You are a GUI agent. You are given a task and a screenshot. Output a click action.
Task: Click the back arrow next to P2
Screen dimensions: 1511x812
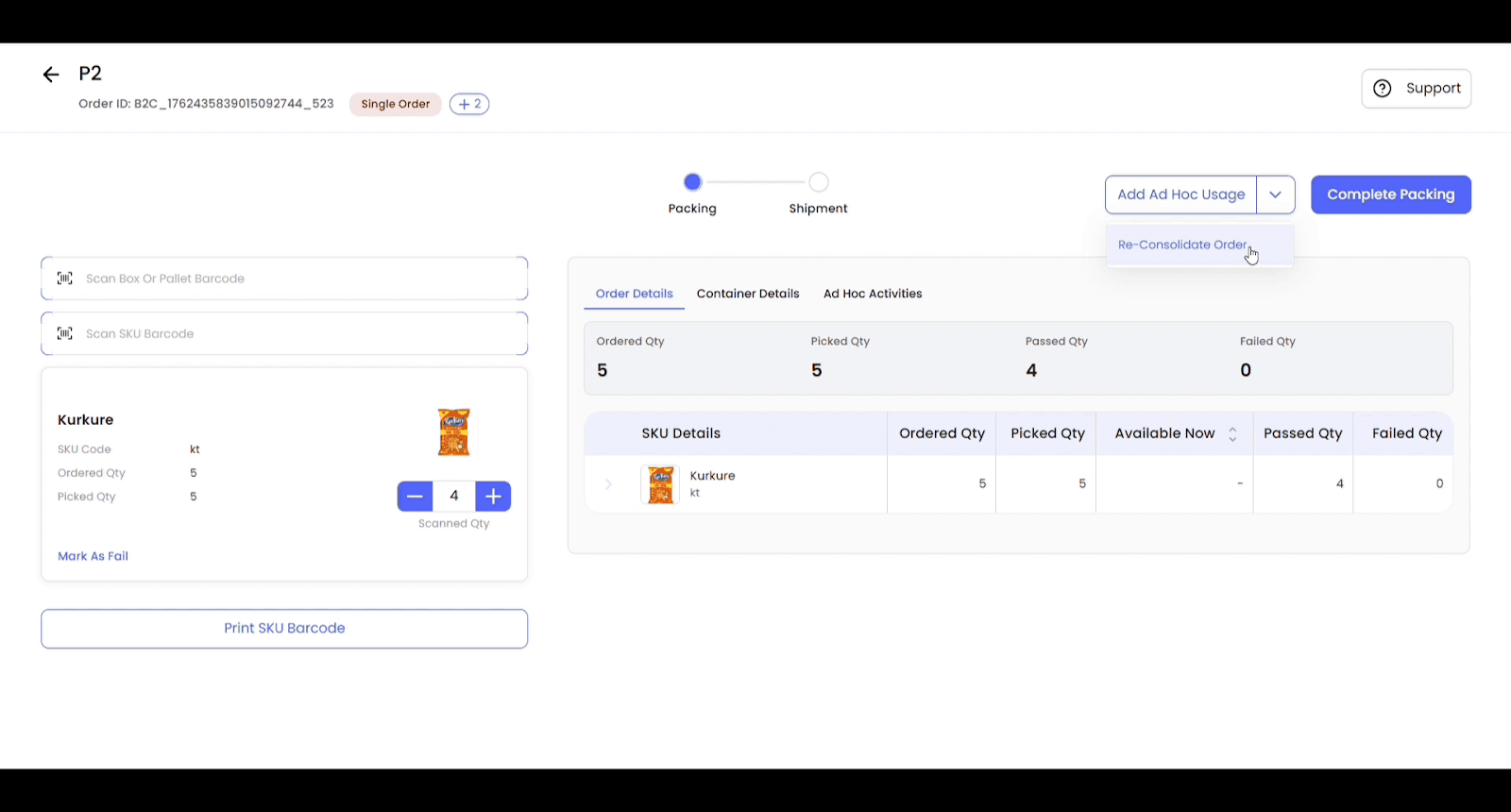point(51,75)
